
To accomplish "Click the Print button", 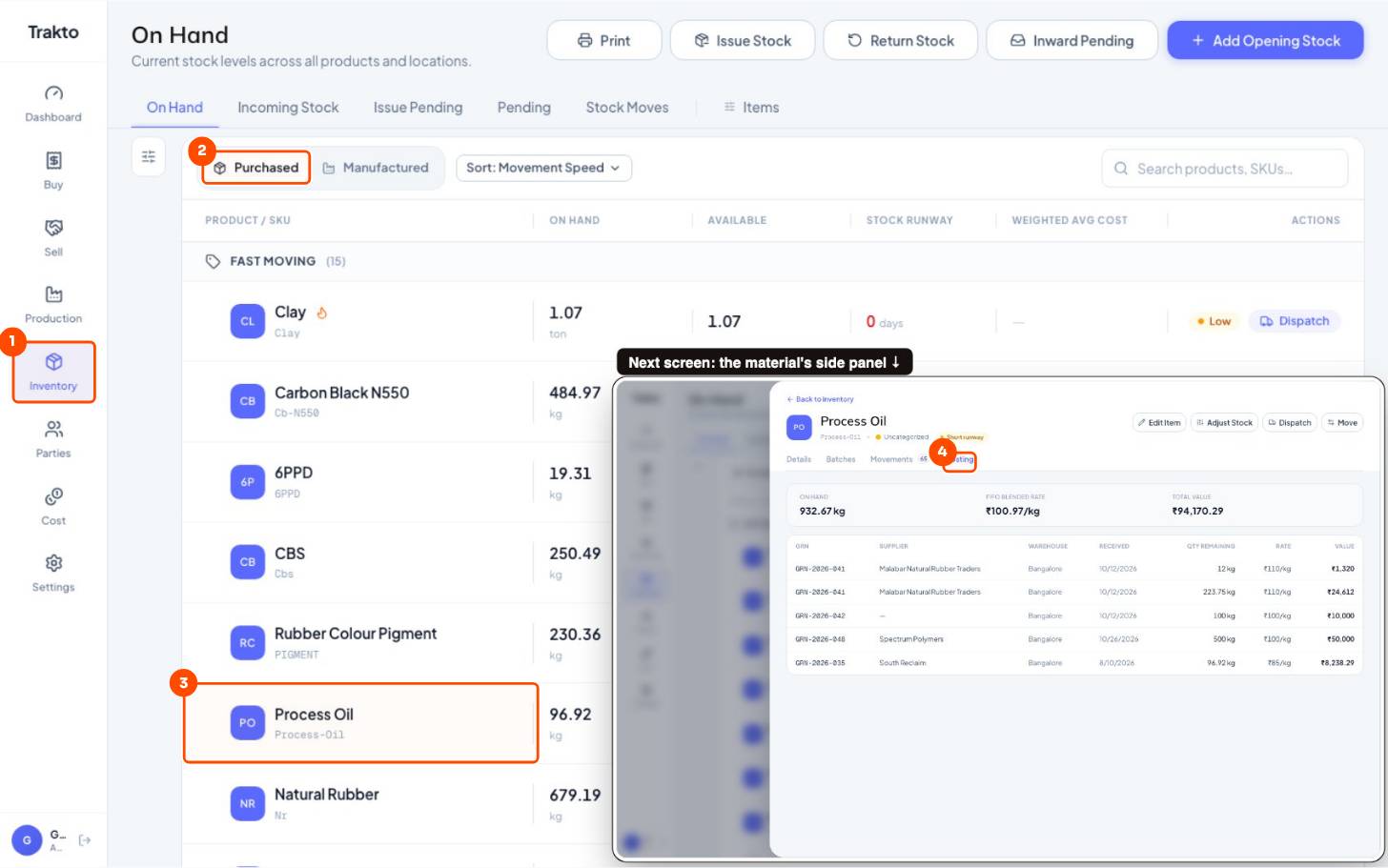I will pos(604,40).
